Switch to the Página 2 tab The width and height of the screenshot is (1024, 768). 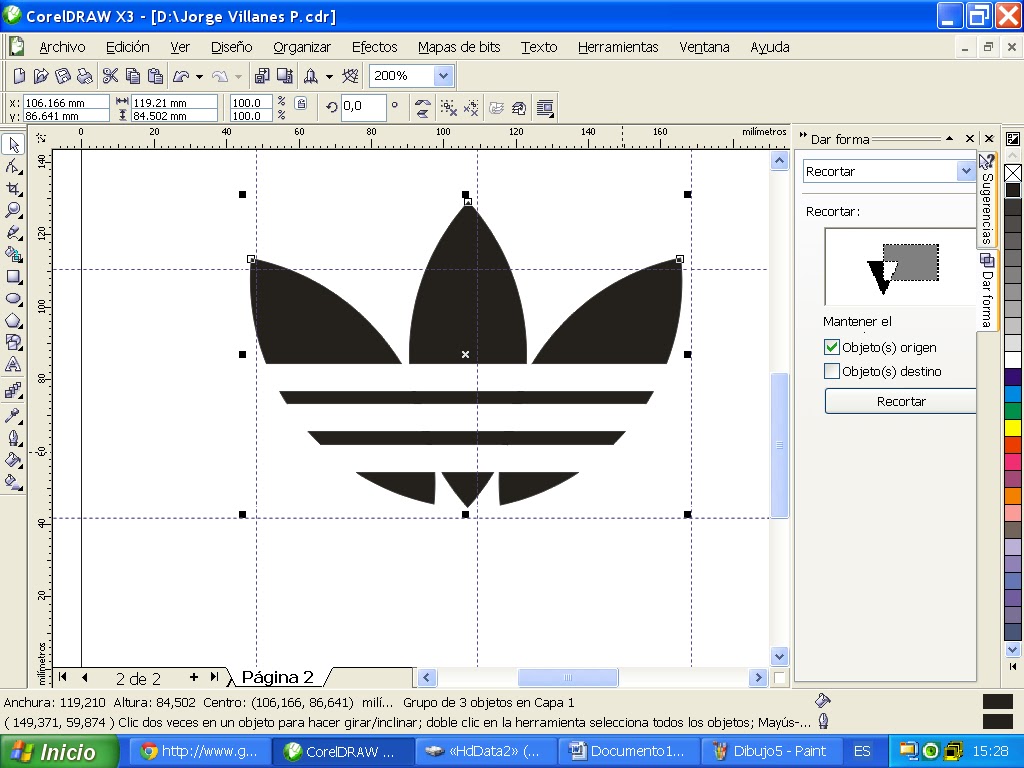pyautogui.click(x=277, y=678)
